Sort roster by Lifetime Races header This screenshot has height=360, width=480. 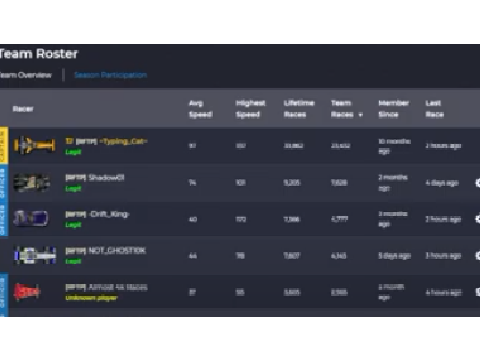tap(299, 109)
